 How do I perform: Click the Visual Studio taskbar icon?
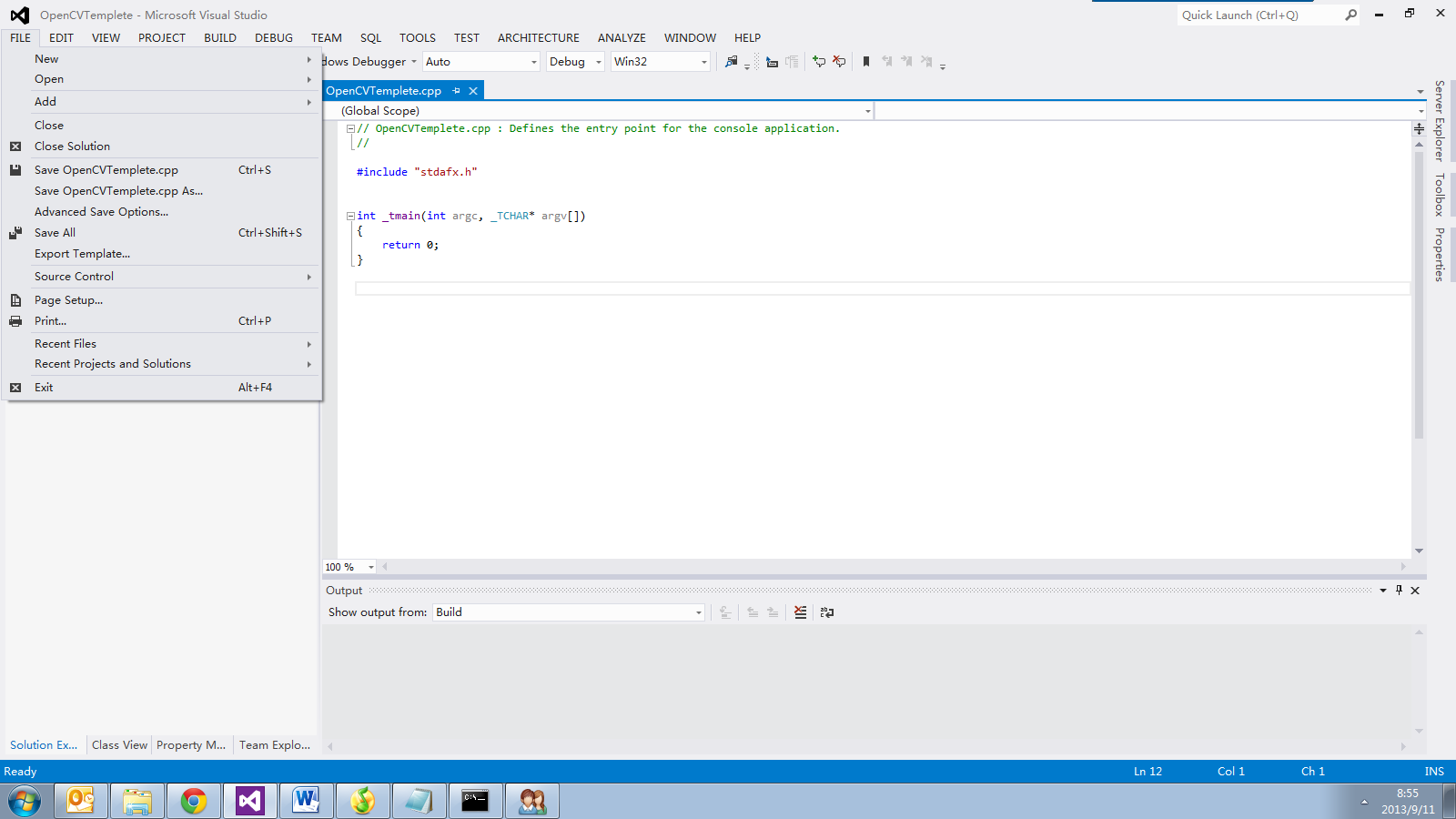[250, 801]
